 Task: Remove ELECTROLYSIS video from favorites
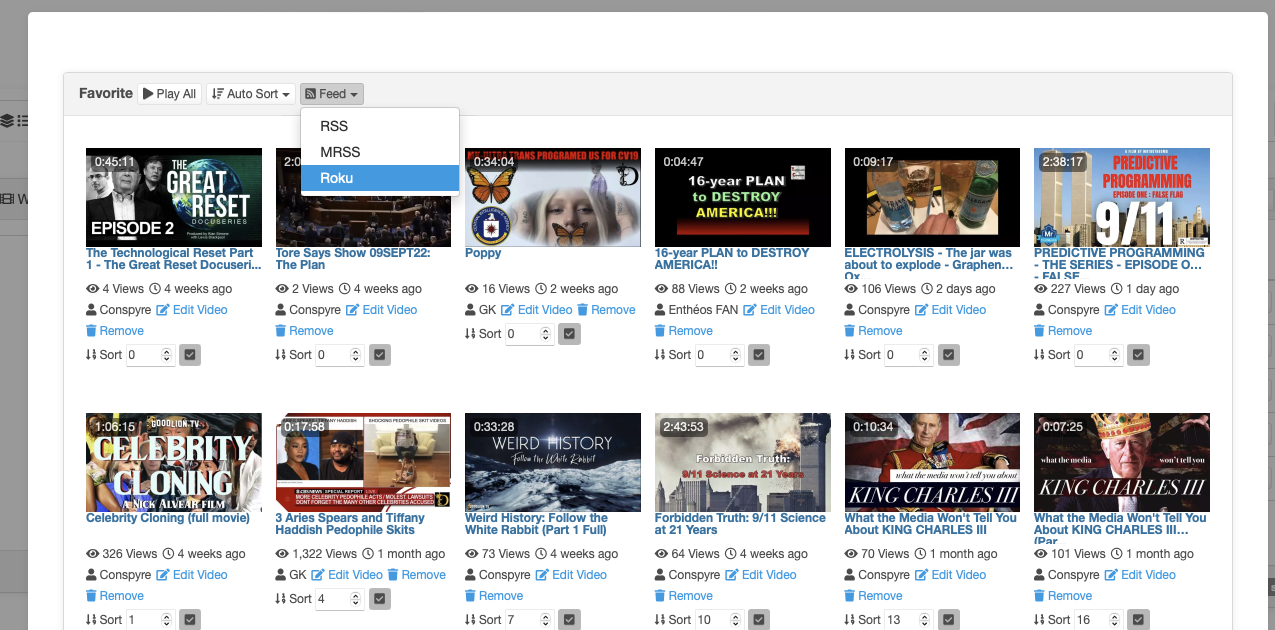pyautogui.click(x=874, y=331)
